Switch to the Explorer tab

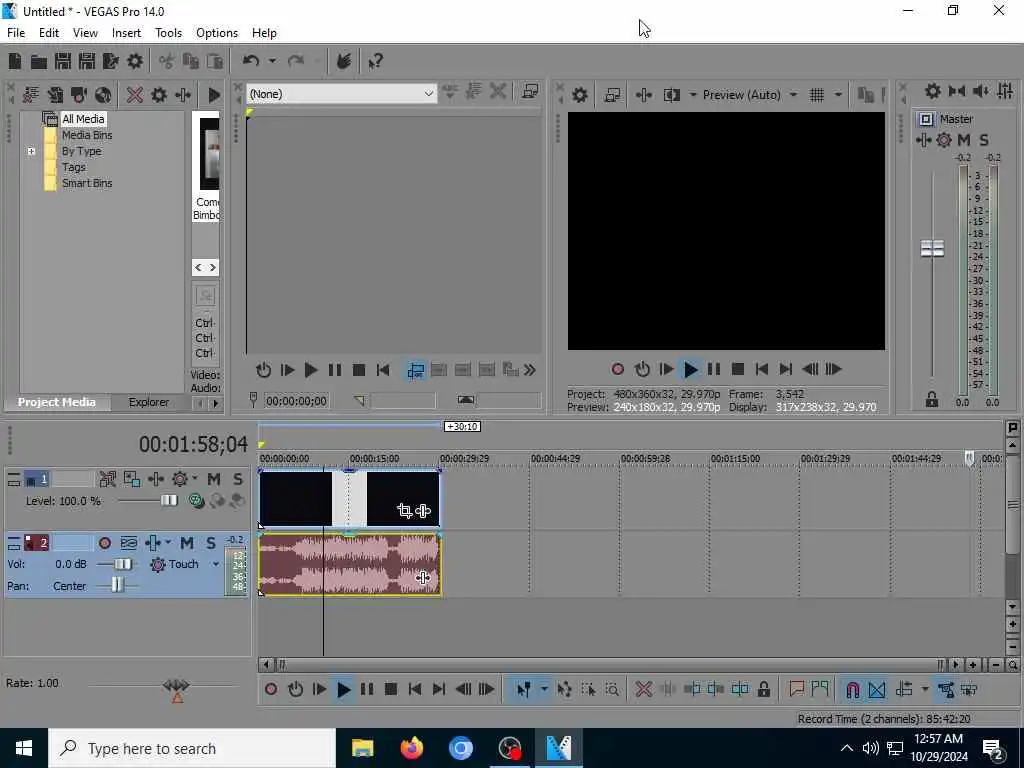[148, 402]
